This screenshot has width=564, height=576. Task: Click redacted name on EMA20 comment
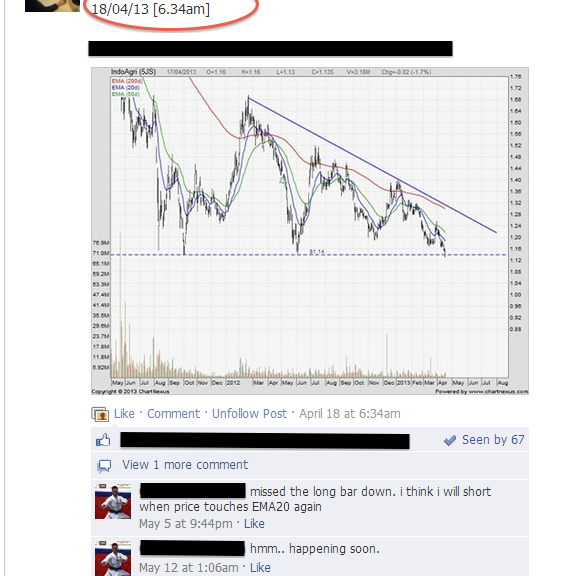click(193, 491)
